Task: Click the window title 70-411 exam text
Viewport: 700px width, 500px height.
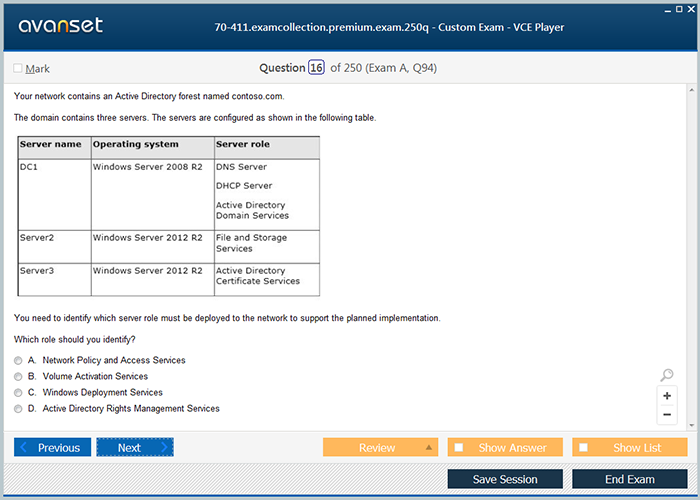Action: click(389, 27)
